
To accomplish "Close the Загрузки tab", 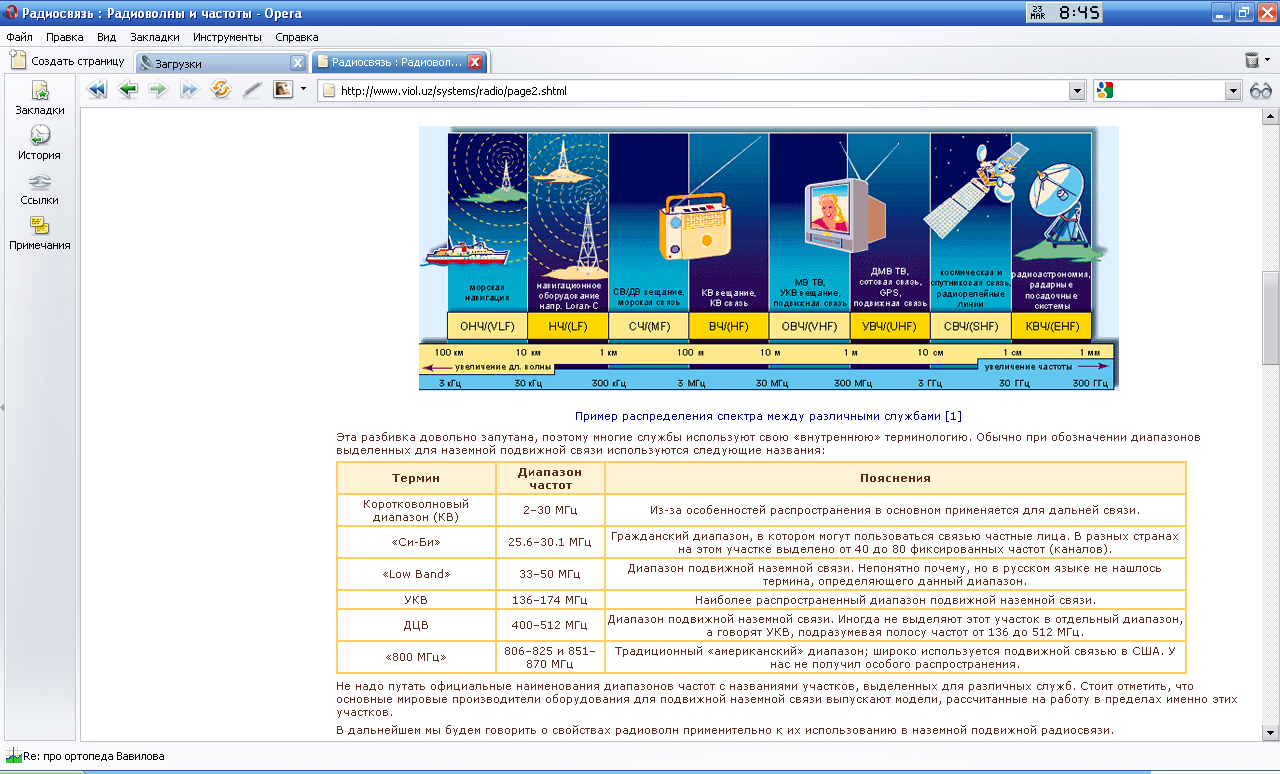I will point(298,63).
